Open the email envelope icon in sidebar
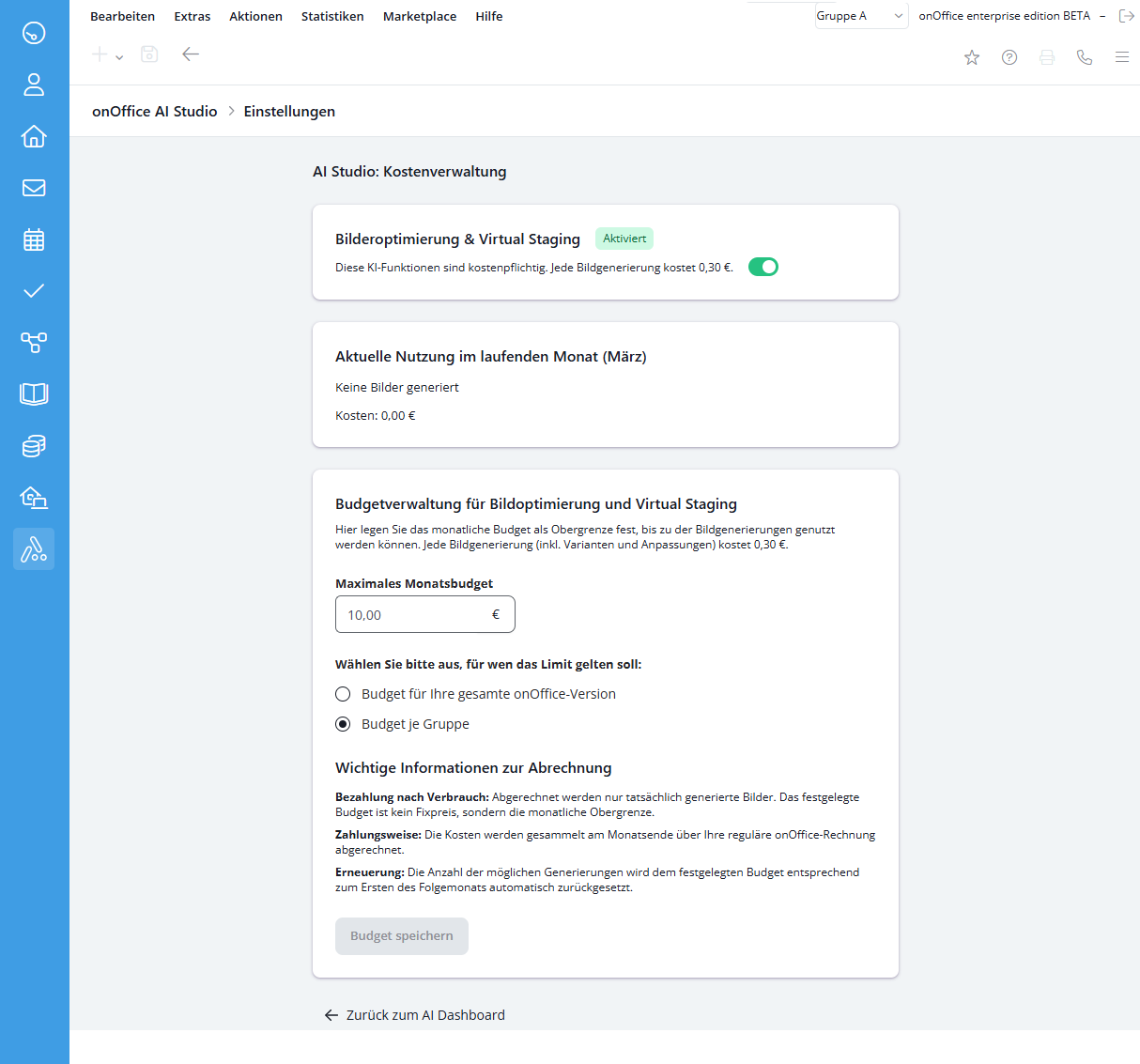 tap(34, 188)
